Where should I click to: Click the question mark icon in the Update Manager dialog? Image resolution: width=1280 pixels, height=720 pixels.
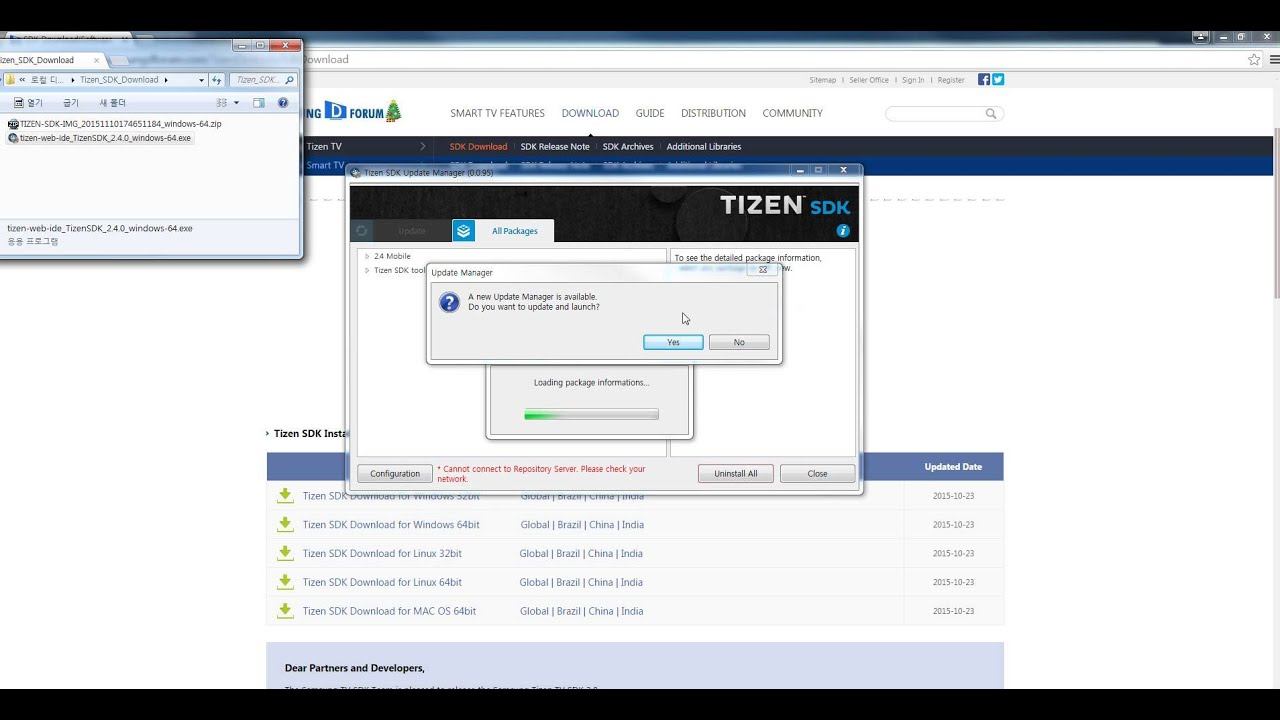(449, 302)
